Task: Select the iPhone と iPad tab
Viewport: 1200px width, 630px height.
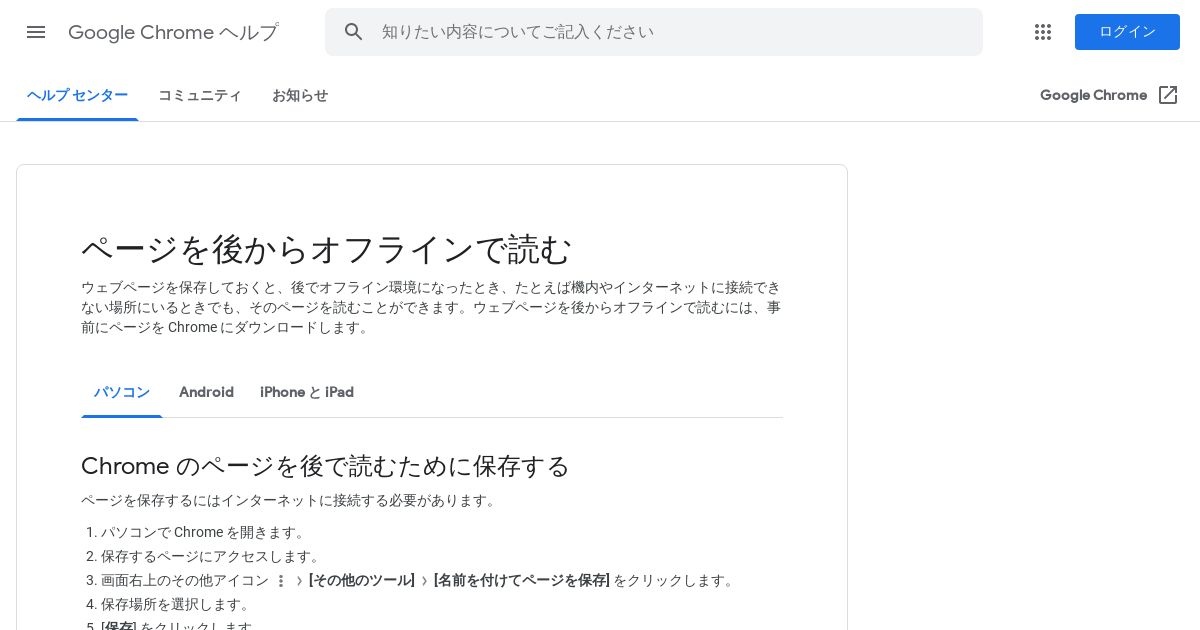Action: 307,392
